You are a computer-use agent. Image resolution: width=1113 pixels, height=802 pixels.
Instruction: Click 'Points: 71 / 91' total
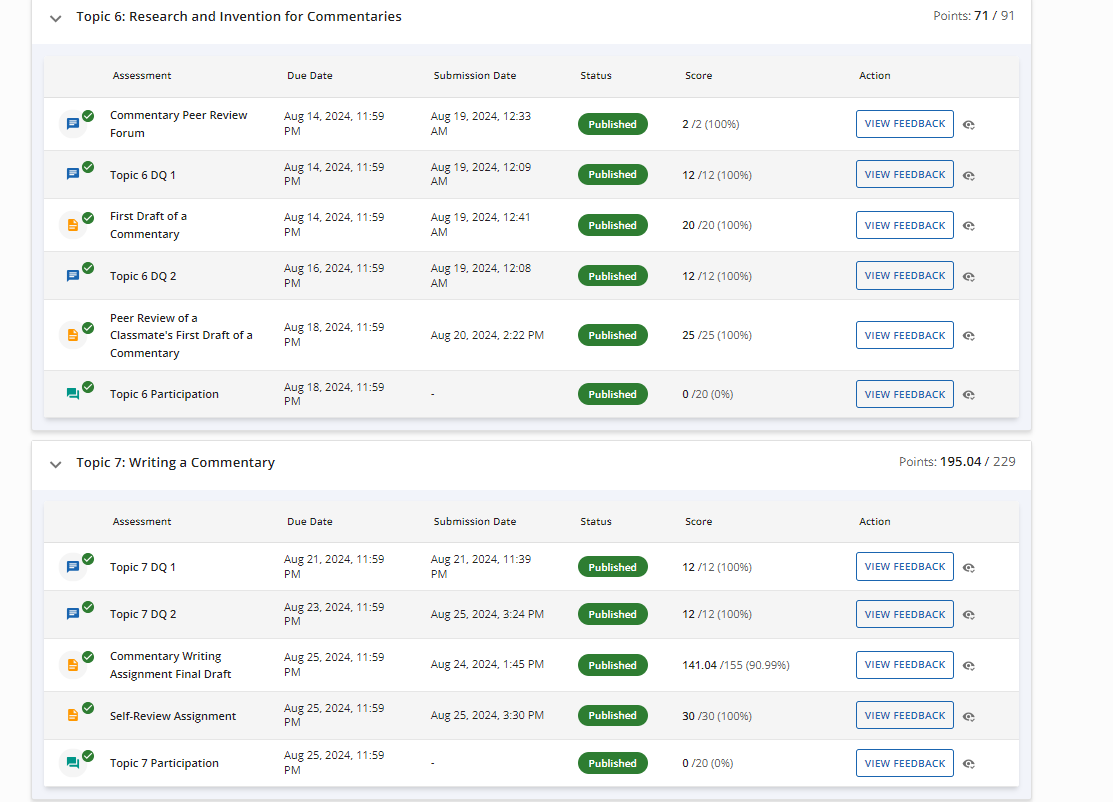[x=973, y=16]
